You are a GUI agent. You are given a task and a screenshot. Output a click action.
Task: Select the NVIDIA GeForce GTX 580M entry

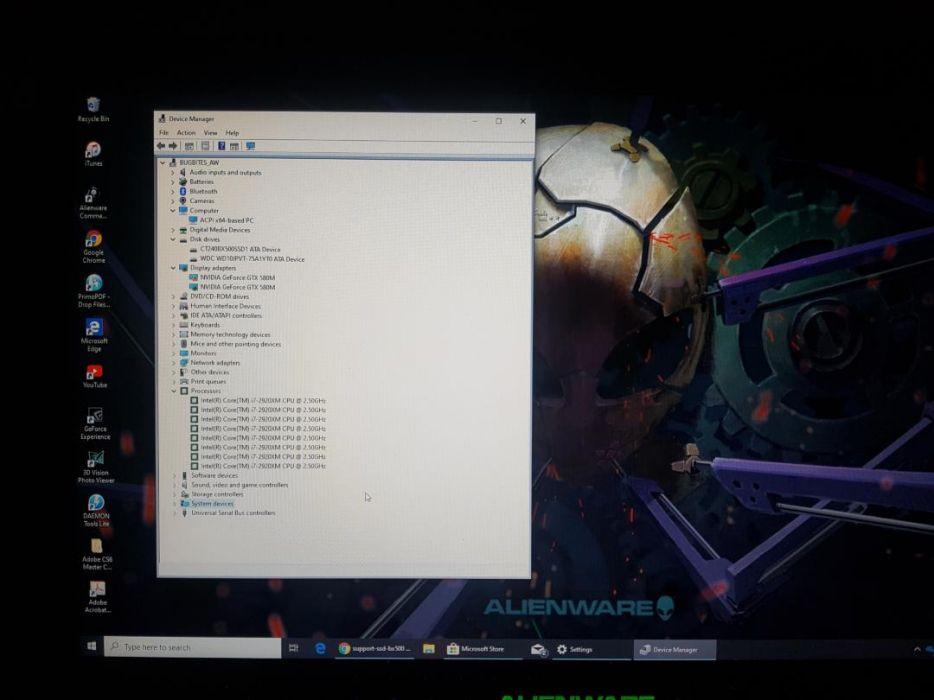(239, 277)
